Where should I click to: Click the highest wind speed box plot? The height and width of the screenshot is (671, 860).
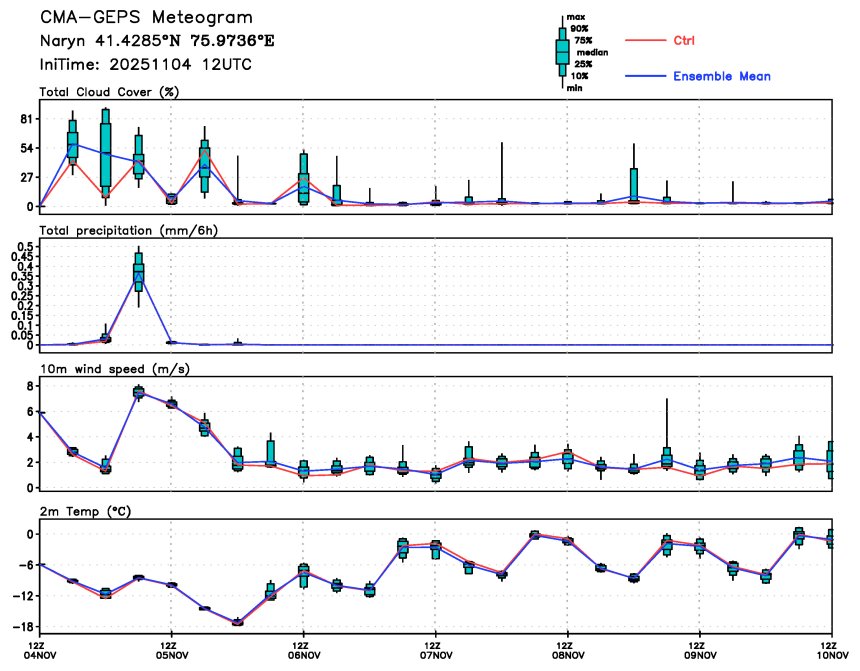[139, 391]
